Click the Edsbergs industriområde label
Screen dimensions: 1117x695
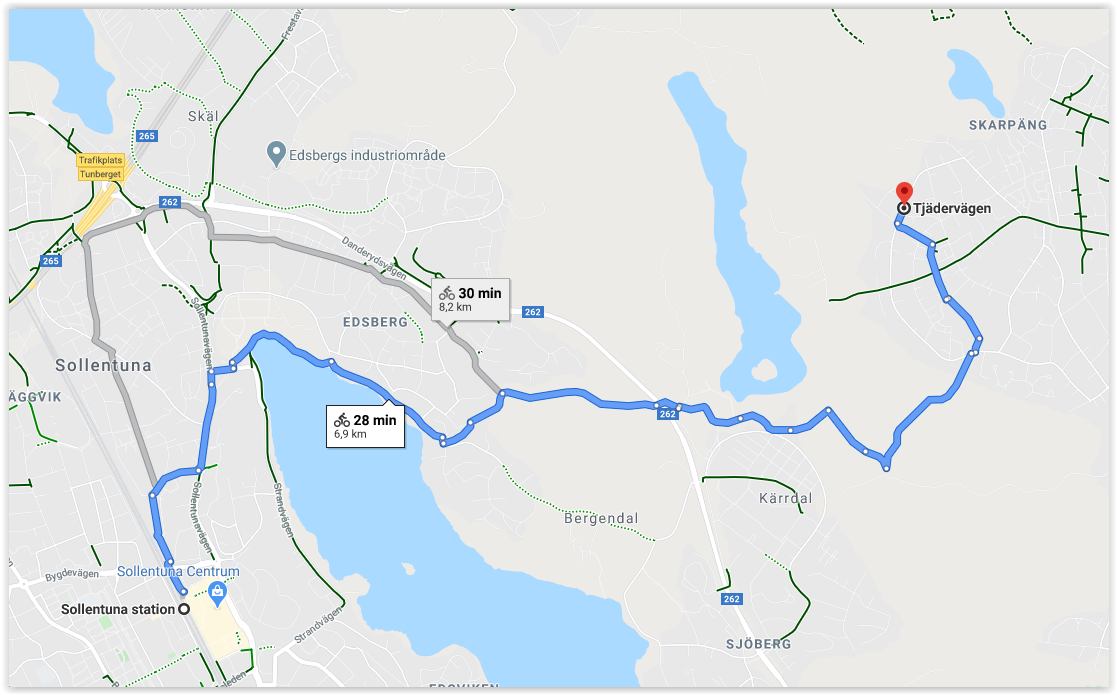coord(367,155)
